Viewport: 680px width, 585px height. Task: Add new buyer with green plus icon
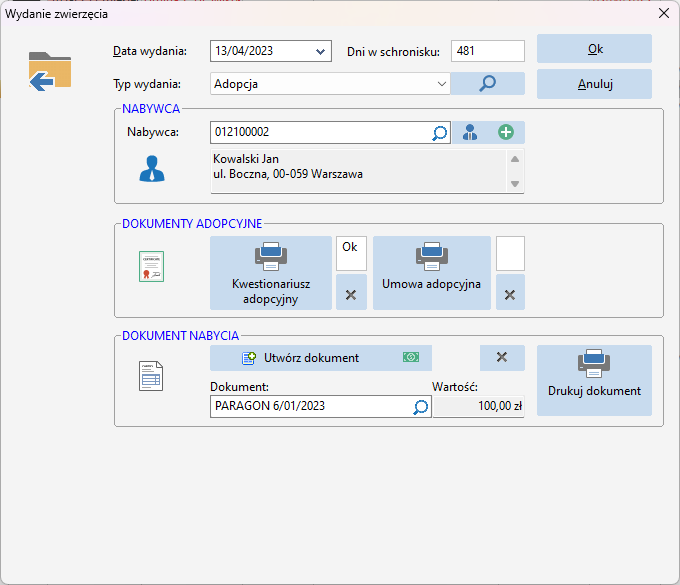point(506,132)
